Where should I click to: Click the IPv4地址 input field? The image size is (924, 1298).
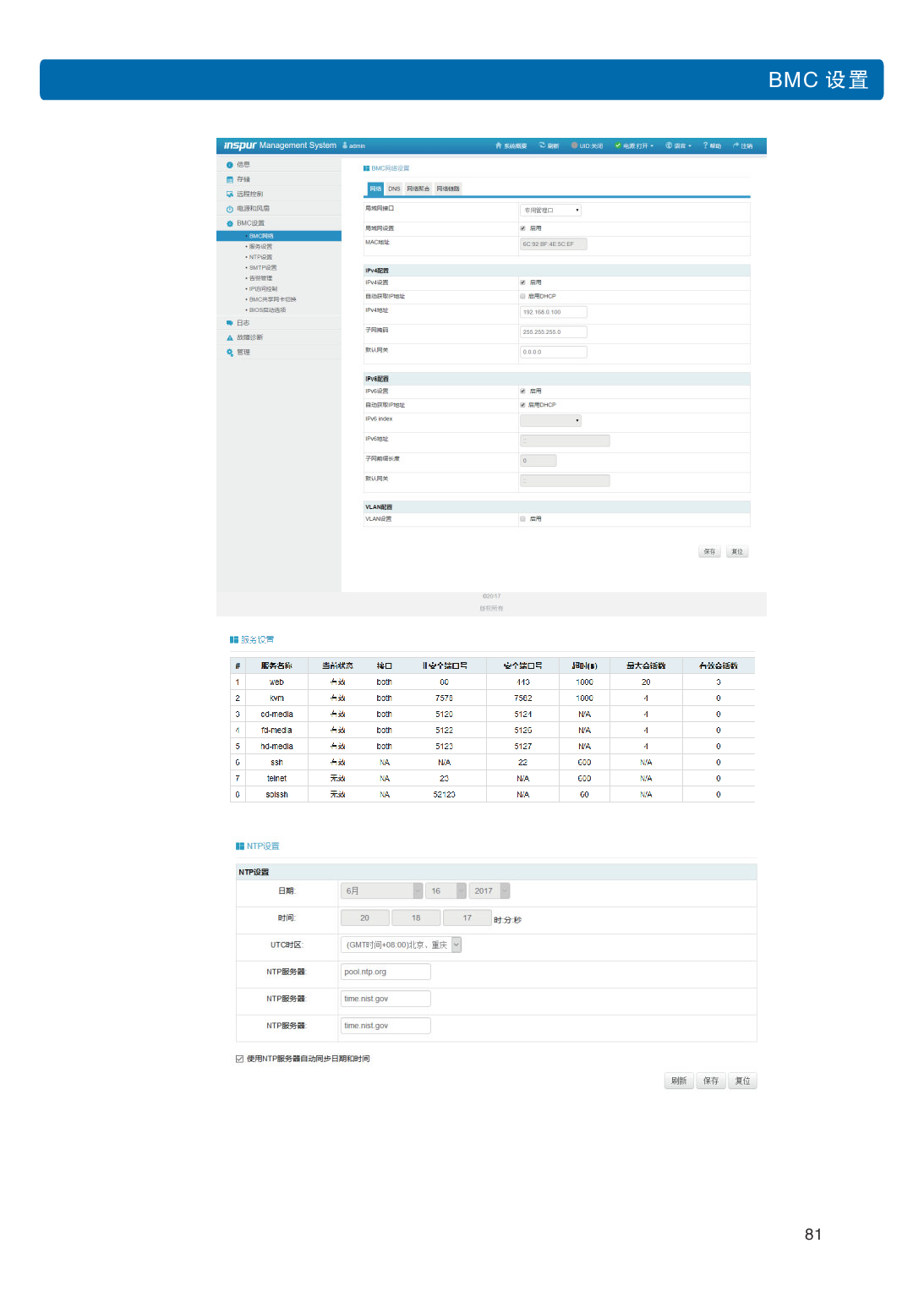pyautogui.click(x=554, y=312)
